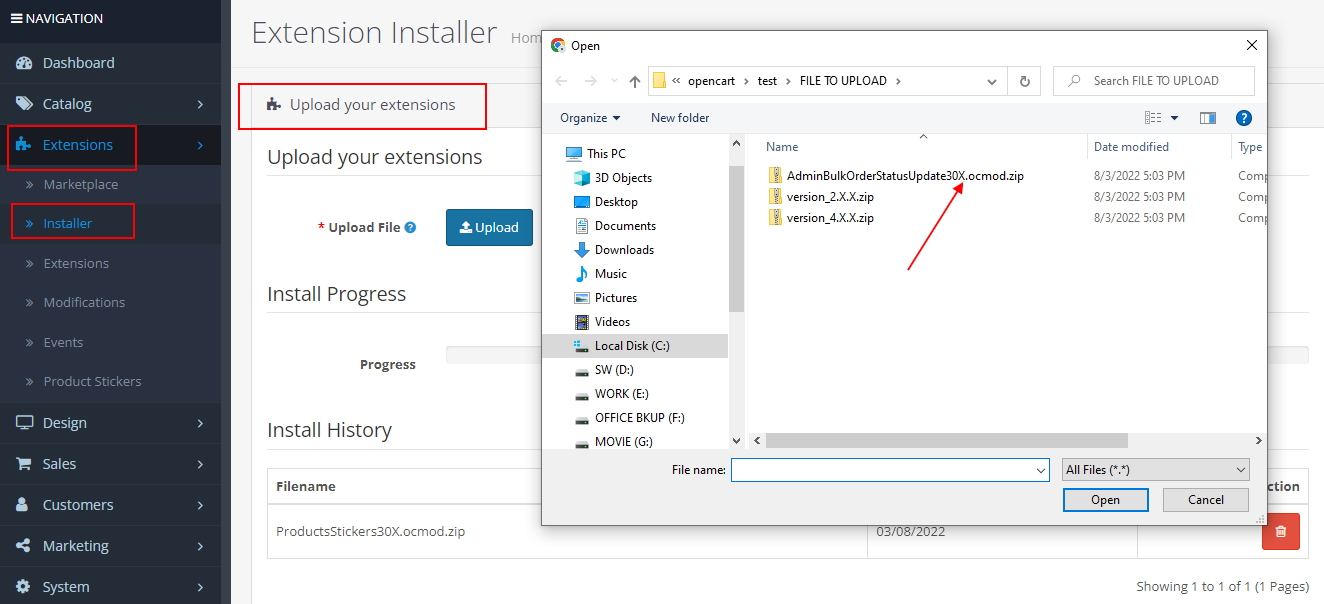Click the Dashboard sidebar icon
The height and width of the screenshot is (604, 1324).
pos(24,63)
